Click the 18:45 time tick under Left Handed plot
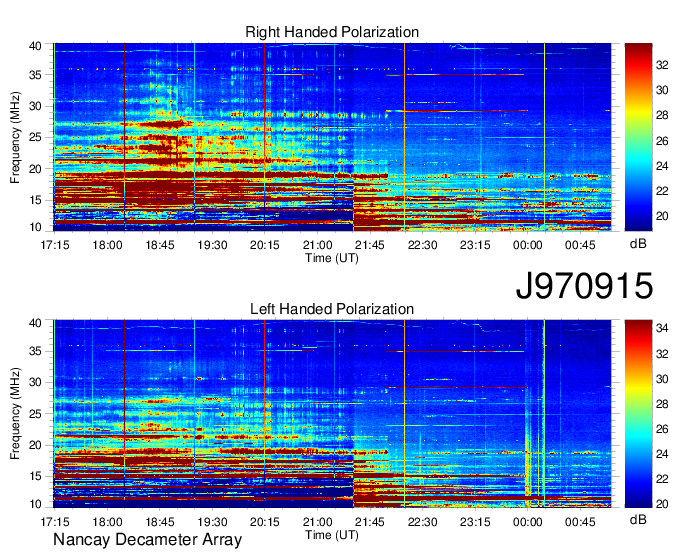 coord(160,522)
